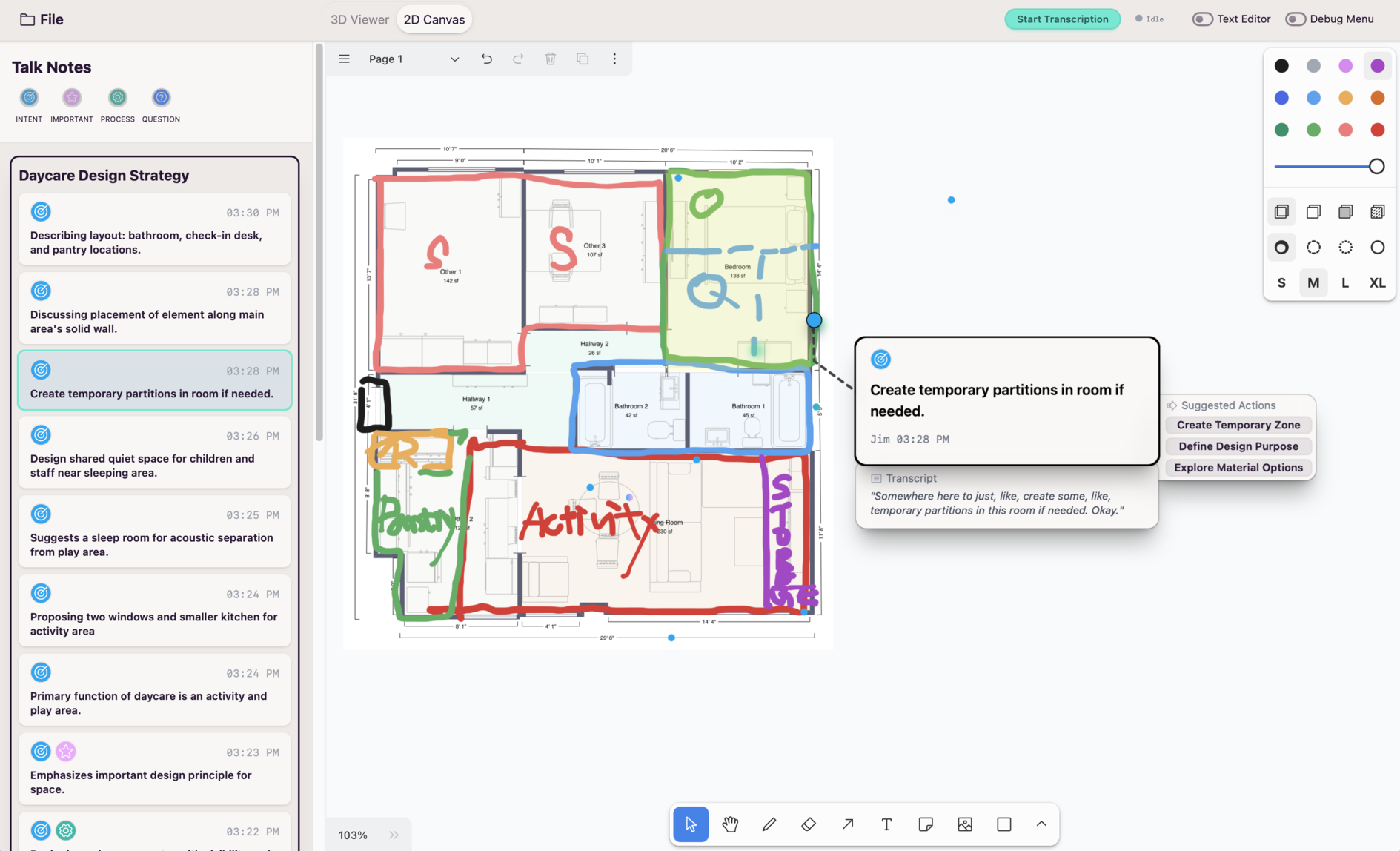Viewport: 1400px width, 851px height.
Task: Duplicate the selected canvas item
Action: point(583,59)
